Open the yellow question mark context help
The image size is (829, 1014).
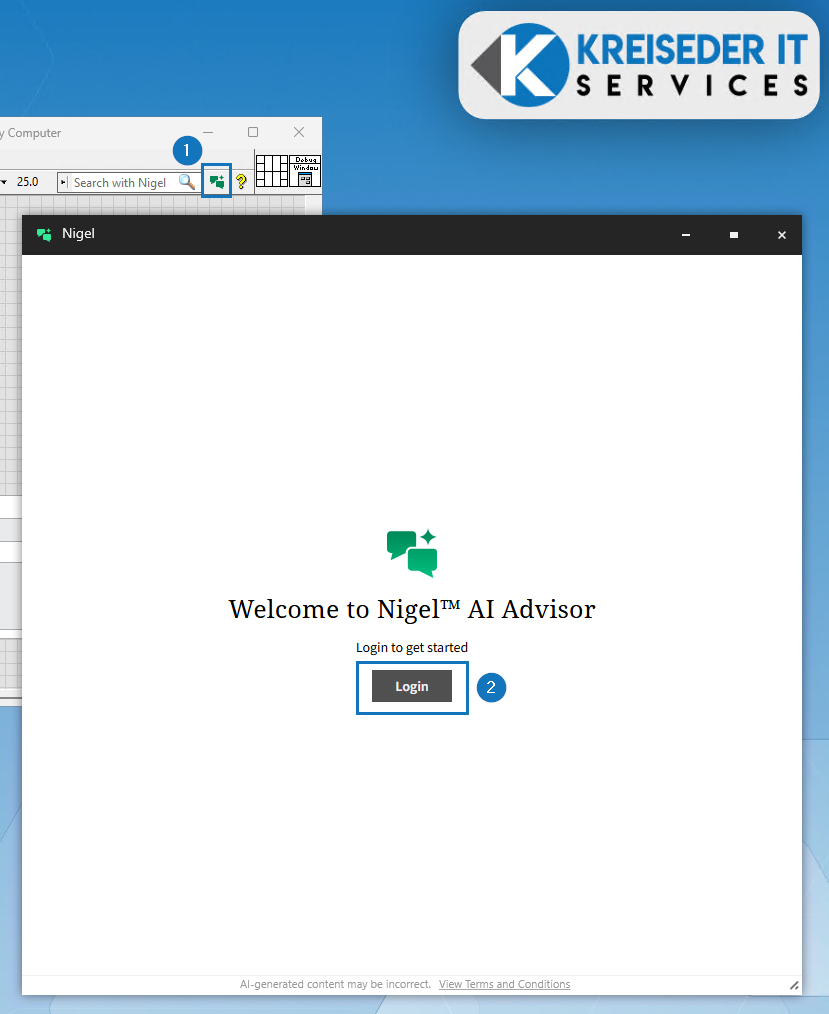[241, 182]
